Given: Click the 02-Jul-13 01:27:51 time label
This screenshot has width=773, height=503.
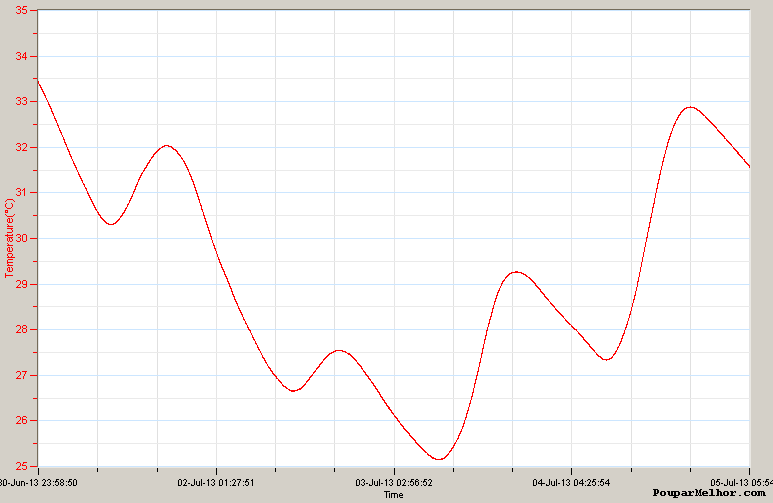Looking at the screenshot, I should 216,483.
